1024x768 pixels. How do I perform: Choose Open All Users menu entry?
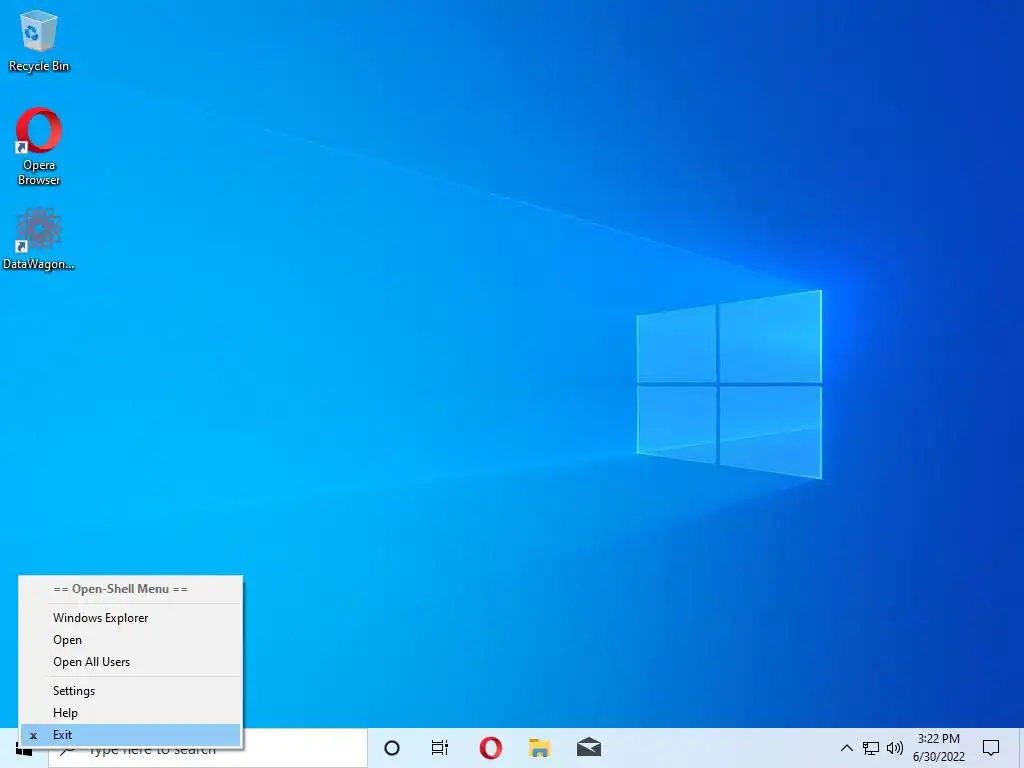pyautogui.click(x=131, y=662)
